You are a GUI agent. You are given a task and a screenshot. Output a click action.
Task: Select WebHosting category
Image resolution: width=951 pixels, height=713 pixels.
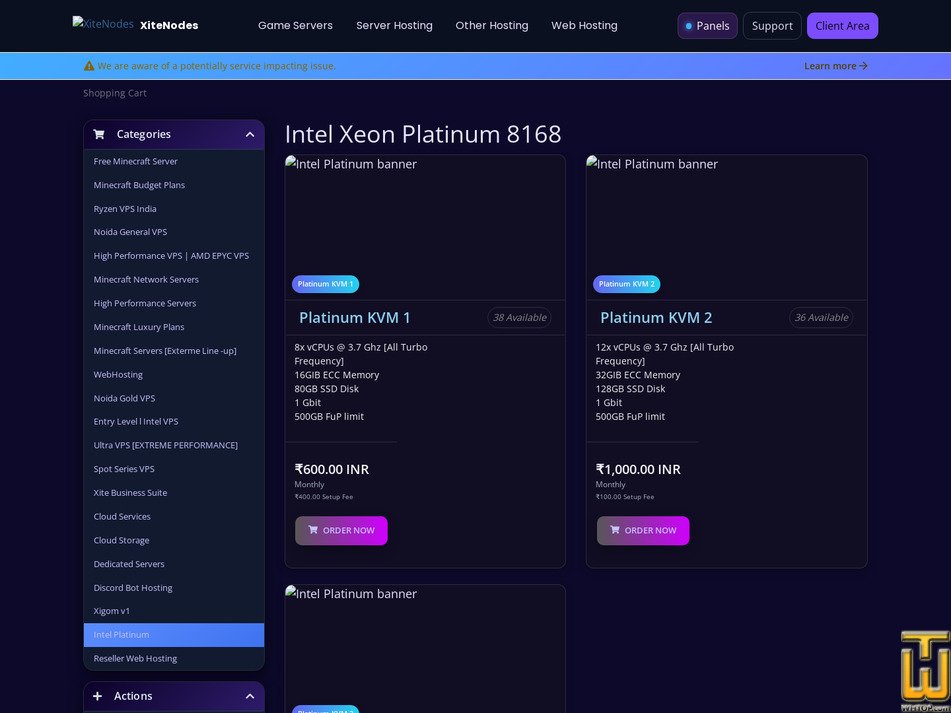(173, 375)
